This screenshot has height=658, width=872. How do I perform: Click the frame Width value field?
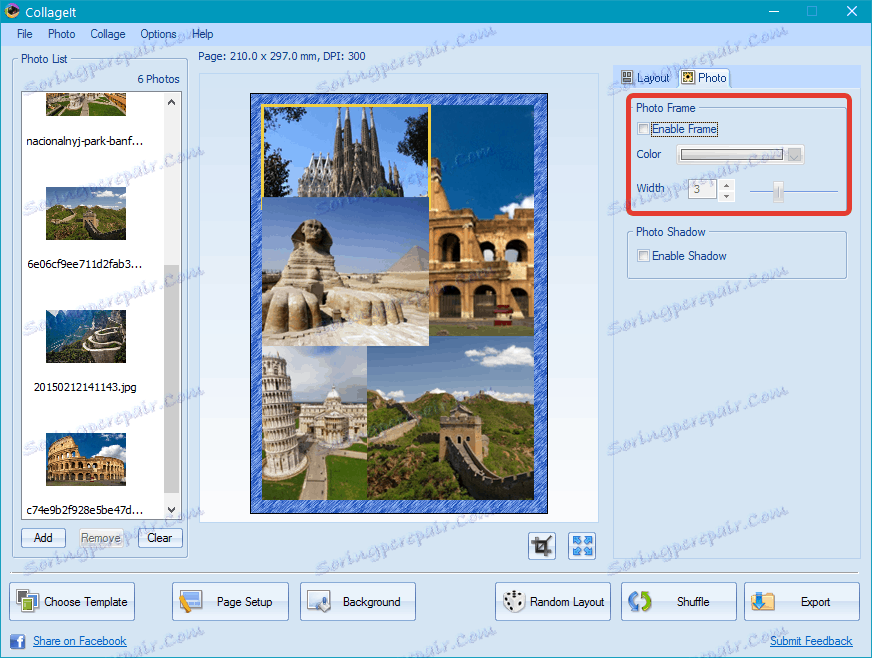click(x=703, y=190)
